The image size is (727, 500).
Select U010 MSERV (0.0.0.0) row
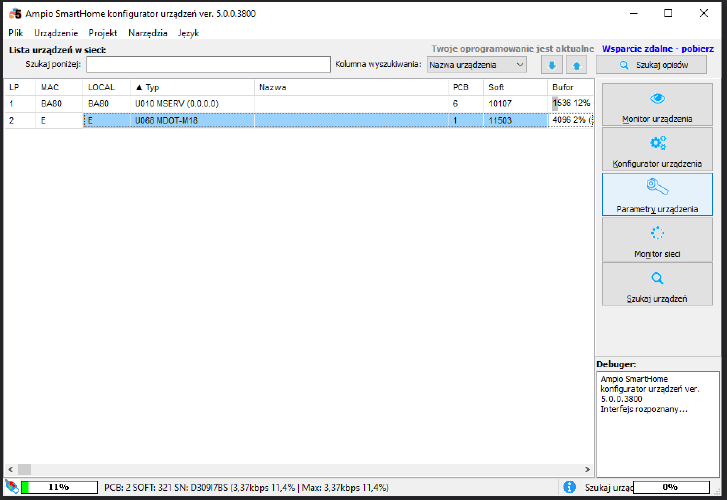coord(299,103)
